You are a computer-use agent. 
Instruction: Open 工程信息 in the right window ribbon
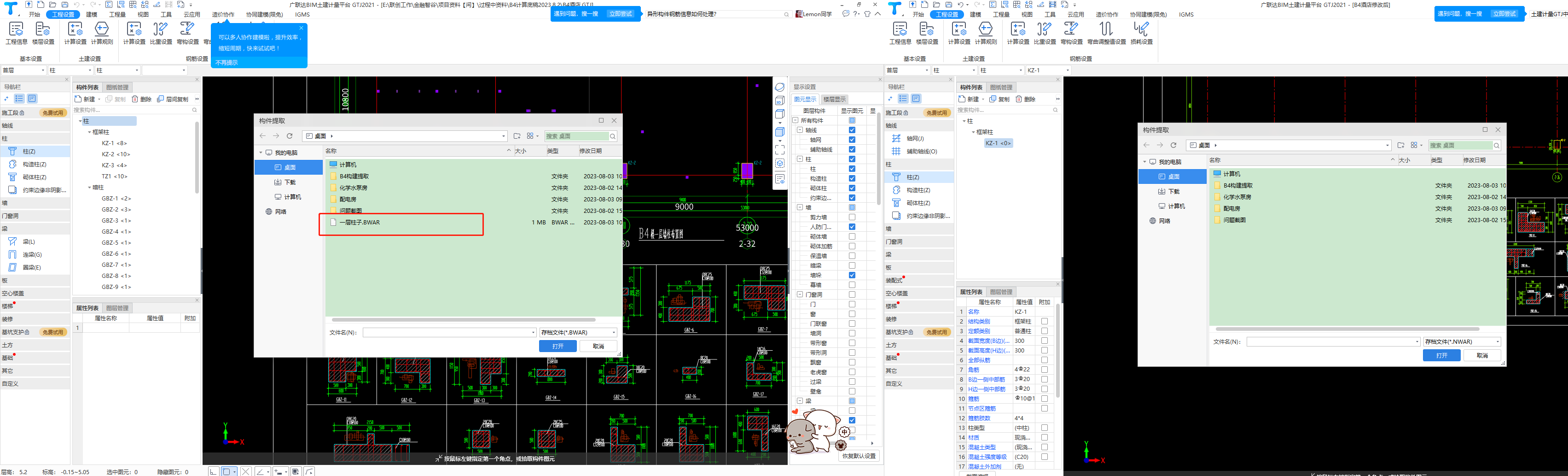[900, 34]
